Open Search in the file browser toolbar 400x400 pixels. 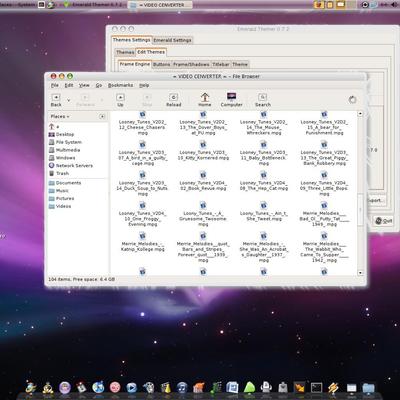coord(263,100)
